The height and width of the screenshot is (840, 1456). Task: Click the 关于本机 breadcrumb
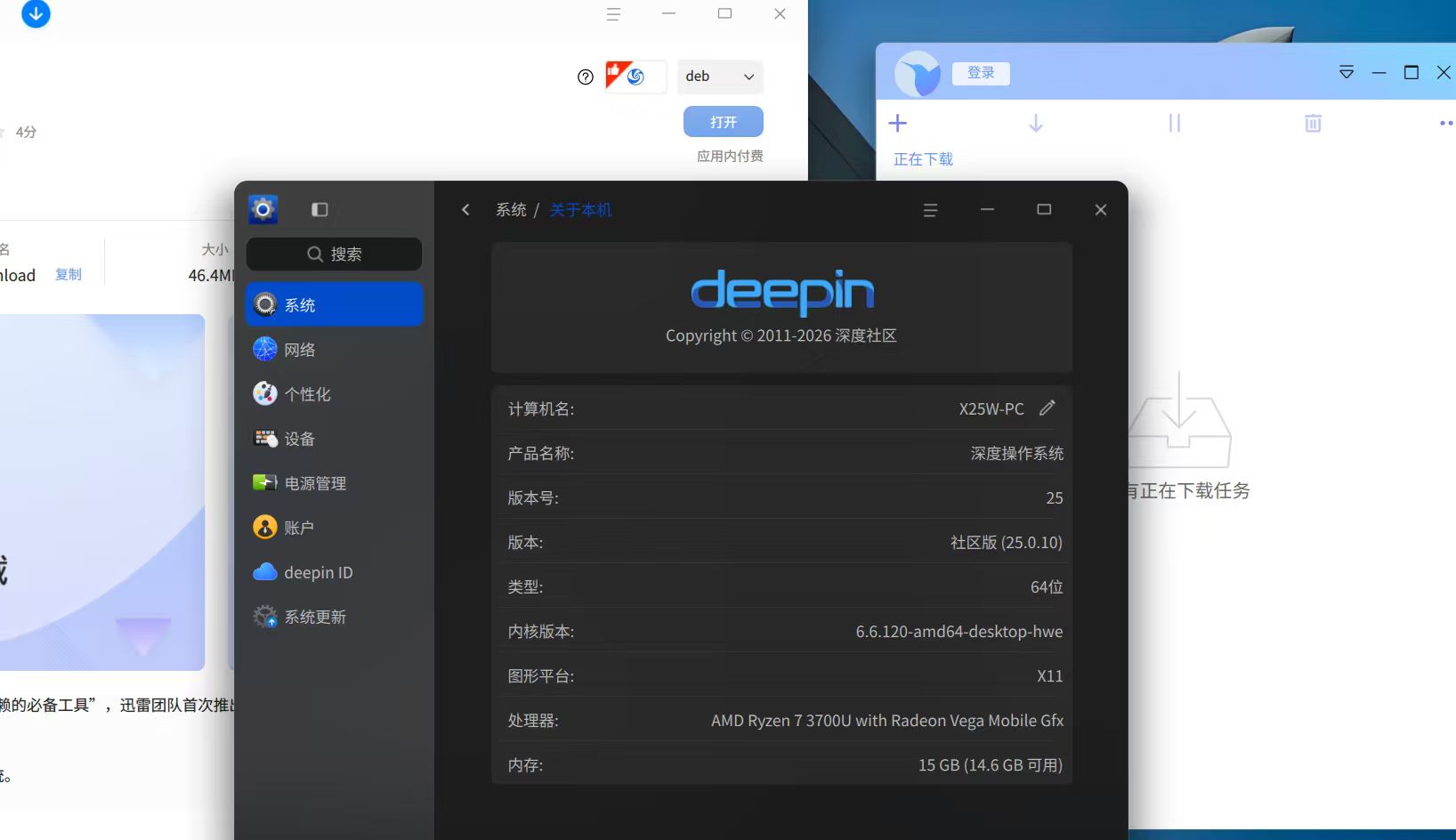(x=580, y=210)
